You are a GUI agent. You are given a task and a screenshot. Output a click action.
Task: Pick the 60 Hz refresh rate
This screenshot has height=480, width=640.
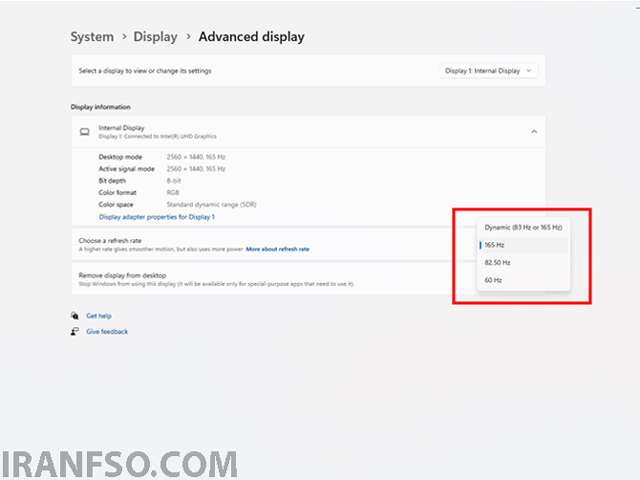(x=523, y=280)
